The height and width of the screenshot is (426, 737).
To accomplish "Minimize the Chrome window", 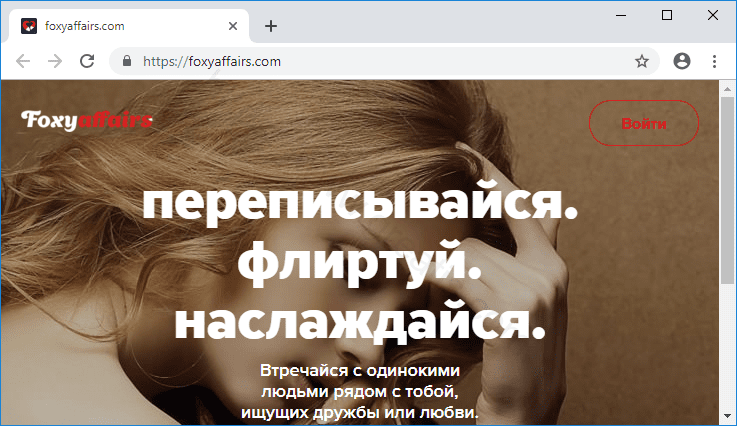I will [621, 14].
